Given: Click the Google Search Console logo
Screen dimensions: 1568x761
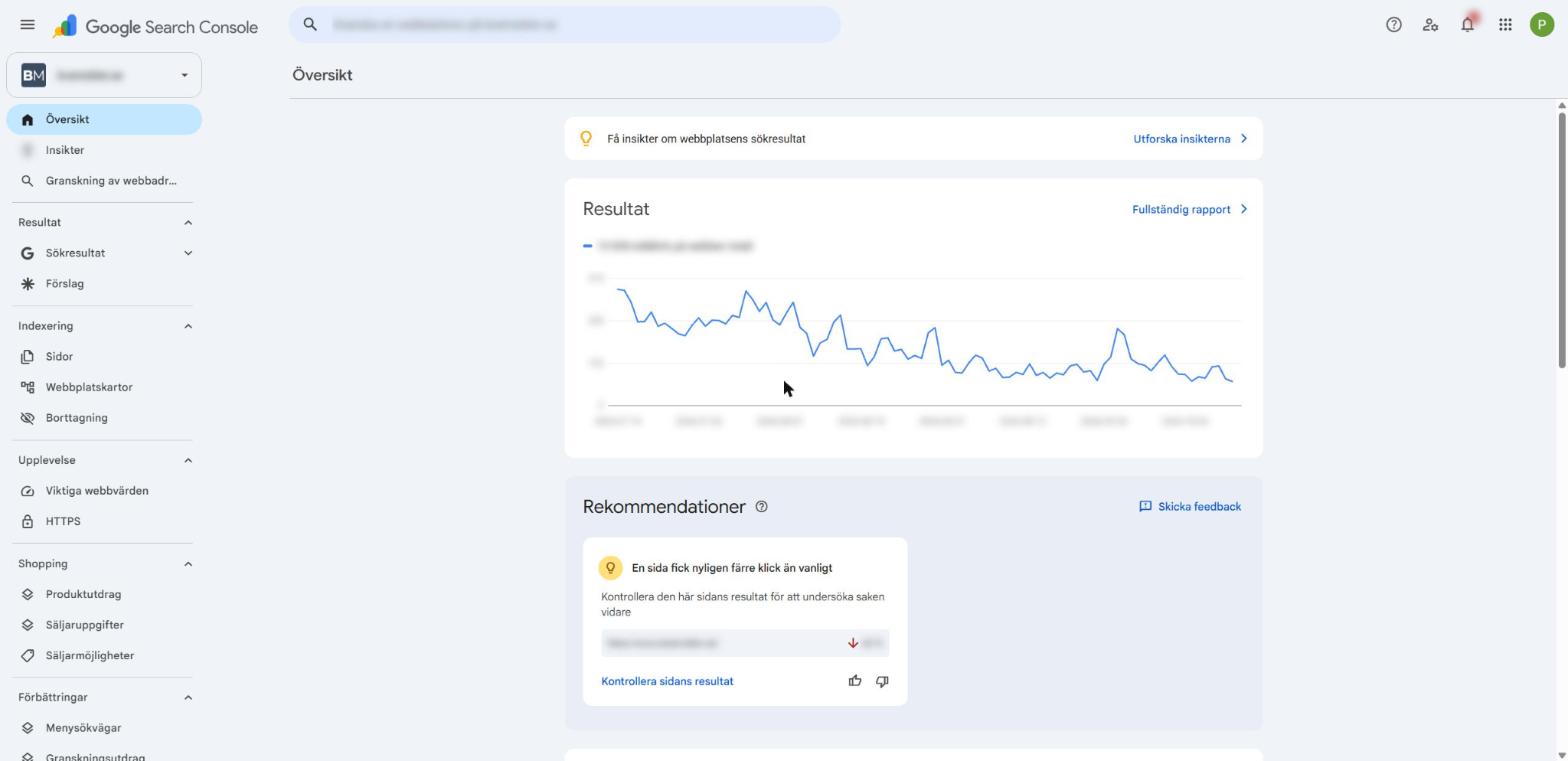Looking at the screenshot, I should 156,27.
